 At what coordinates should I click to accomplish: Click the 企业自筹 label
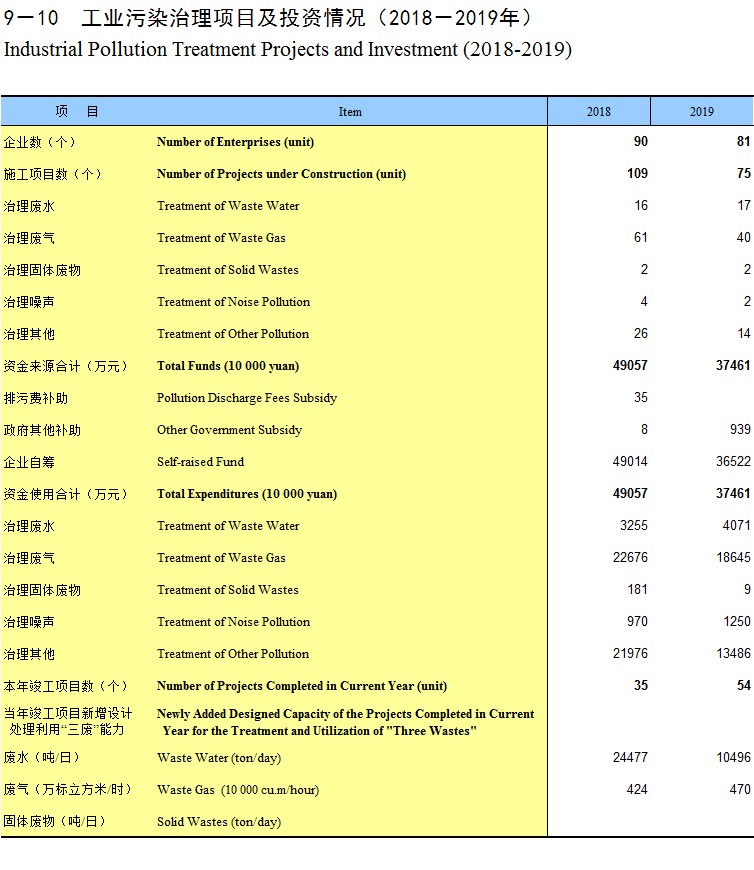pyautogui.click(x=29, y=462)
